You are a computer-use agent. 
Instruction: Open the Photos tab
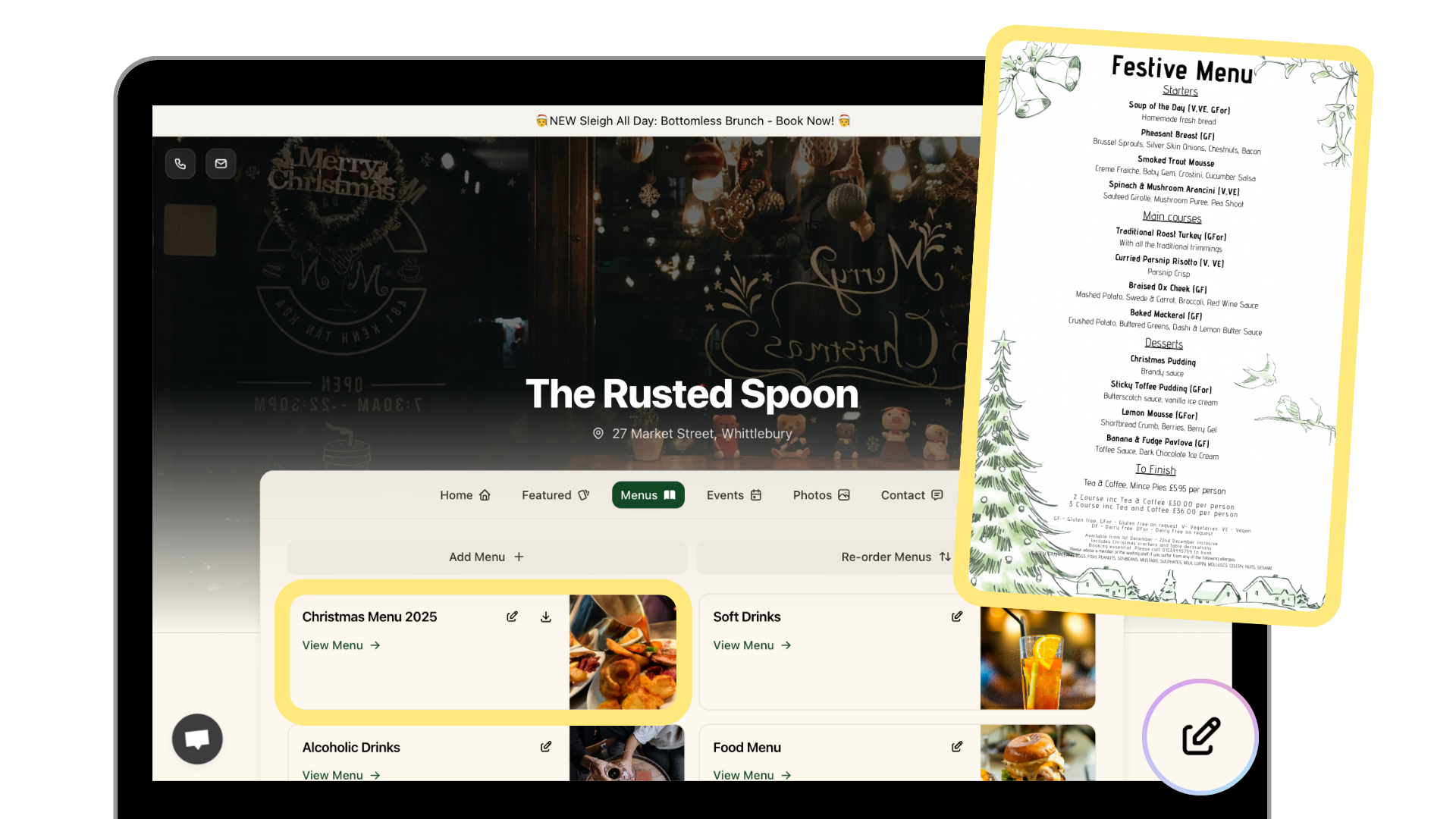point(821,495)
